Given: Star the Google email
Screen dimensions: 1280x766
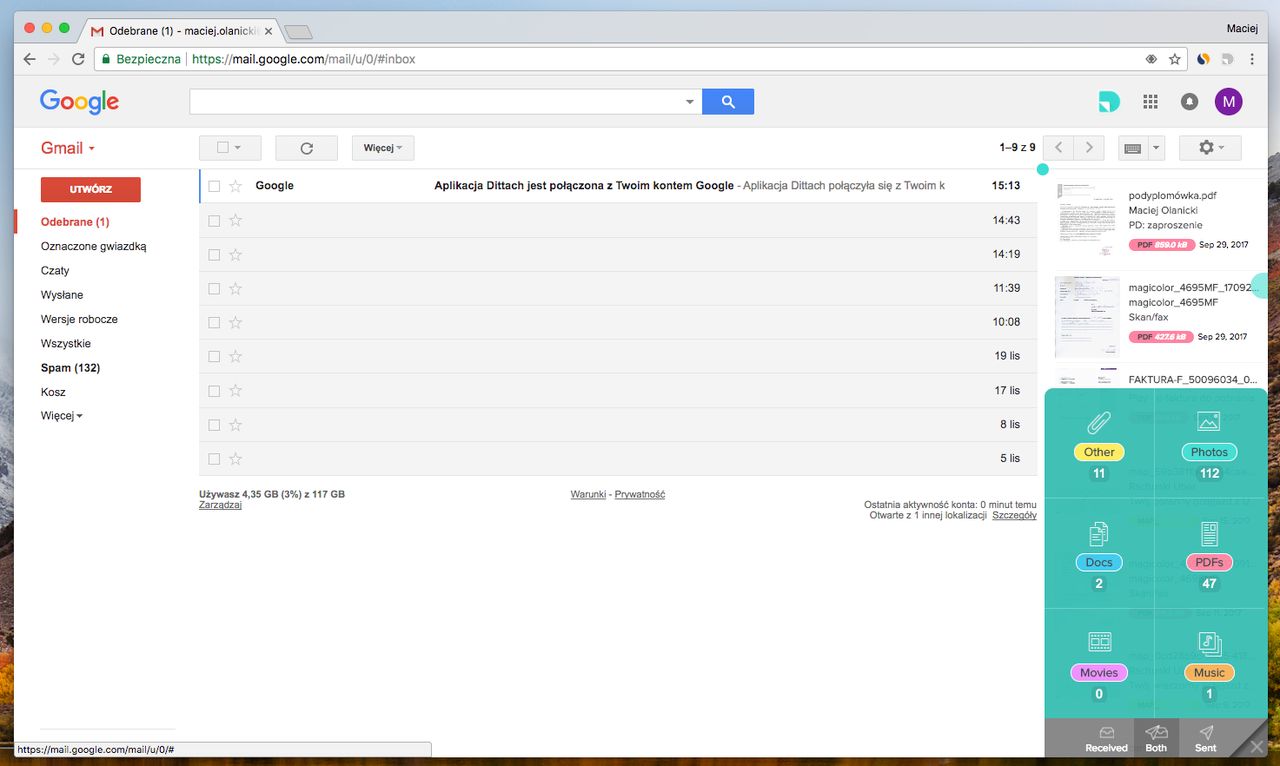Looking at the screenshot, I should point(236,185).
